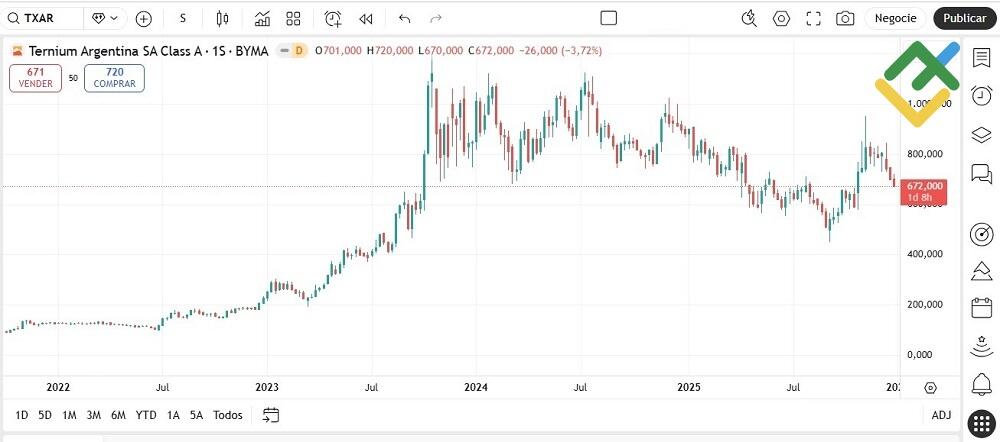Open the object tree layers panel
The image size is (1000, 442).
(x=981, y=135)
